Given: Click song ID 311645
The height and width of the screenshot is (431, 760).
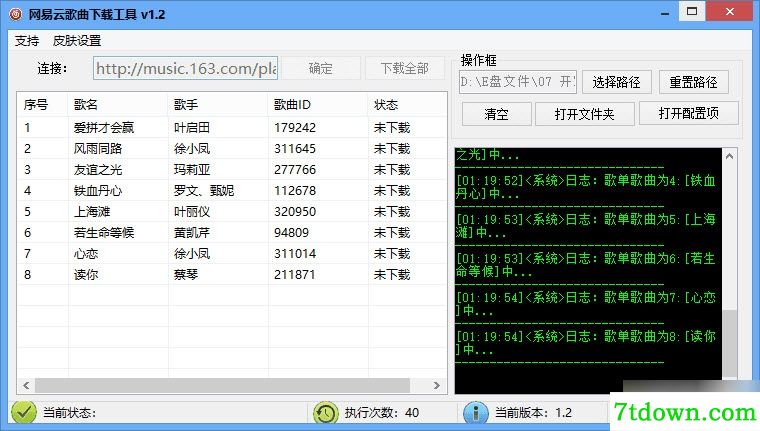Looking at the screenshot, I should (295, 148).
